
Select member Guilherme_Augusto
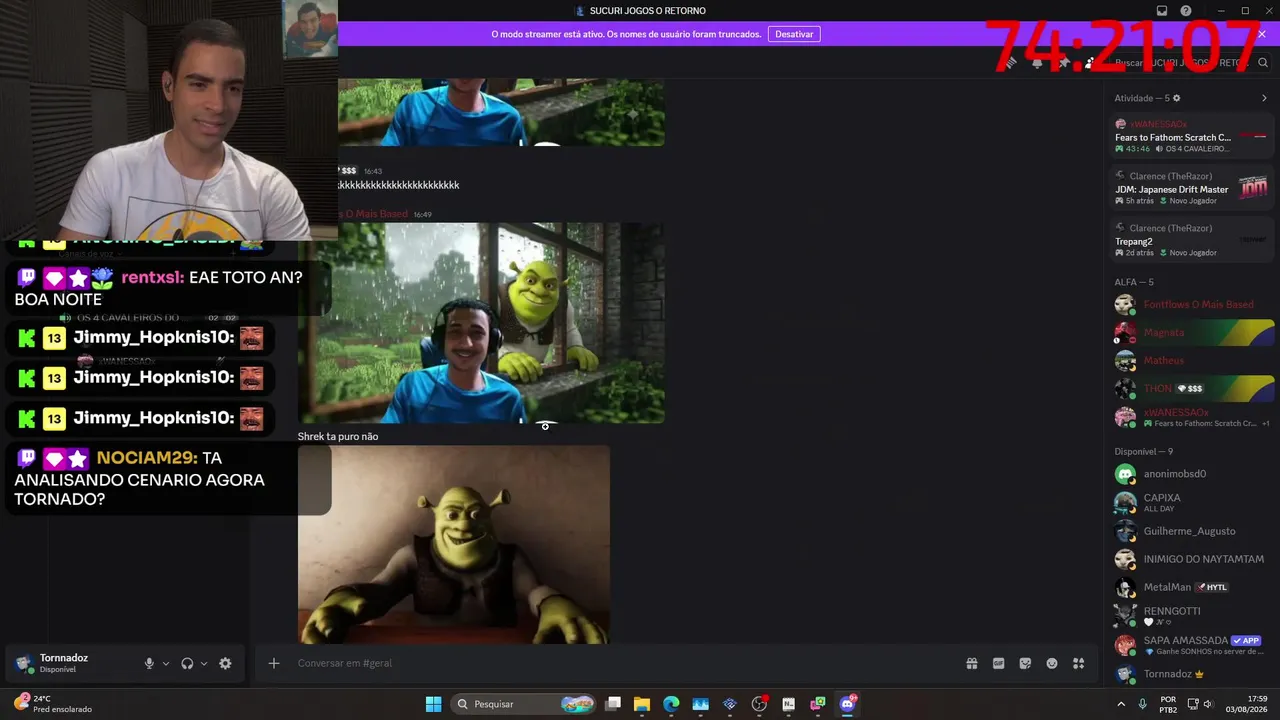point(1194,531)
